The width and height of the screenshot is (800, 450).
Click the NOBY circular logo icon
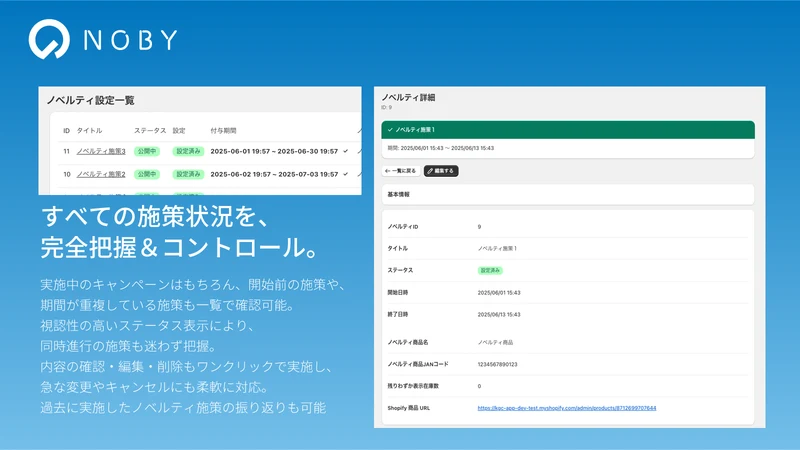tap(49, 39)
